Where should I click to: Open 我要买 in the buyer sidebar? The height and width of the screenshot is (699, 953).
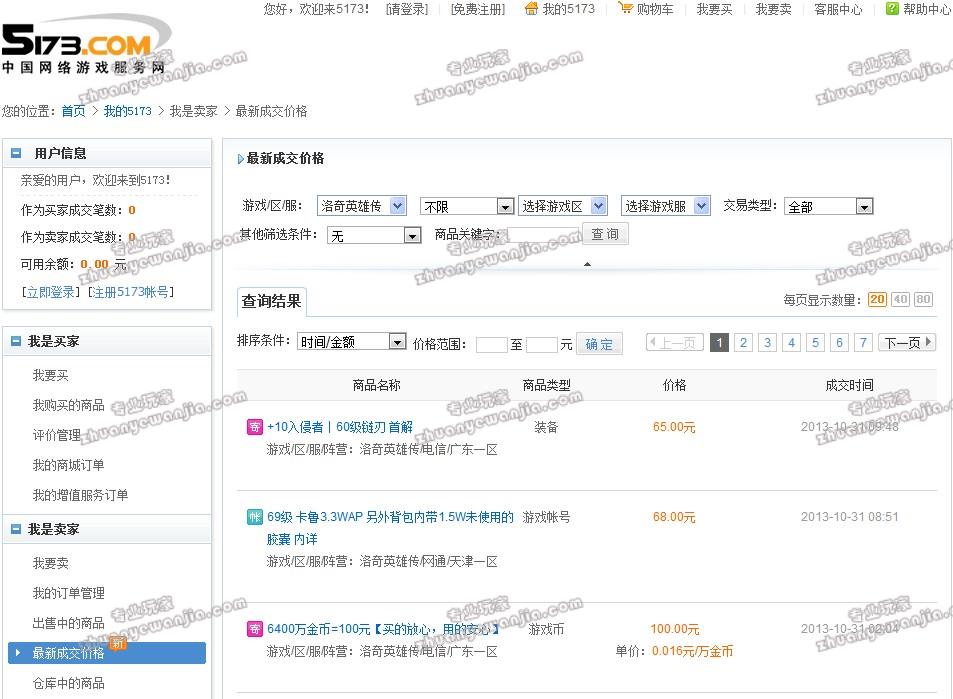pos(50,375)
